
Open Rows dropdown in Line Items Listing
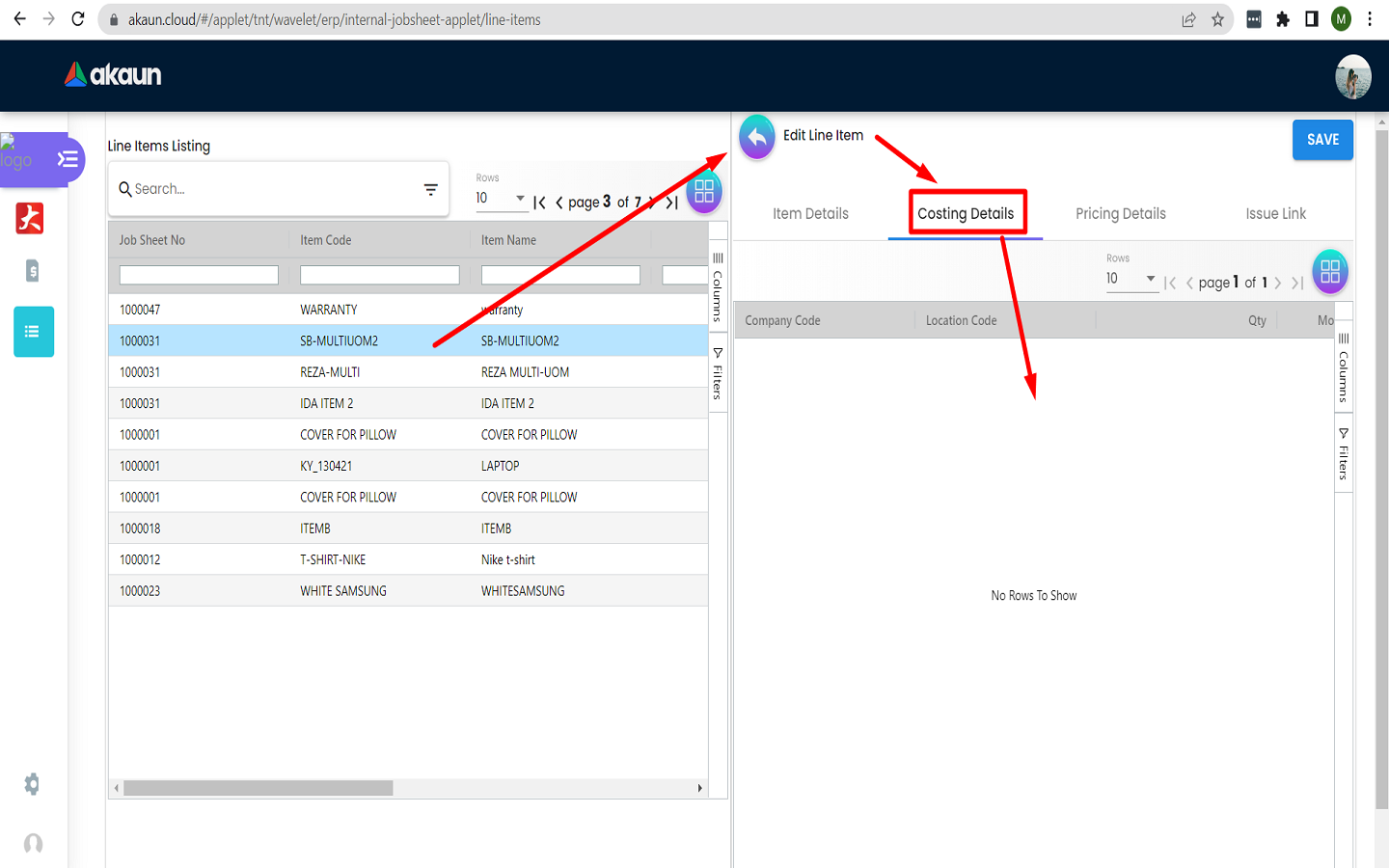pos(501,199)
